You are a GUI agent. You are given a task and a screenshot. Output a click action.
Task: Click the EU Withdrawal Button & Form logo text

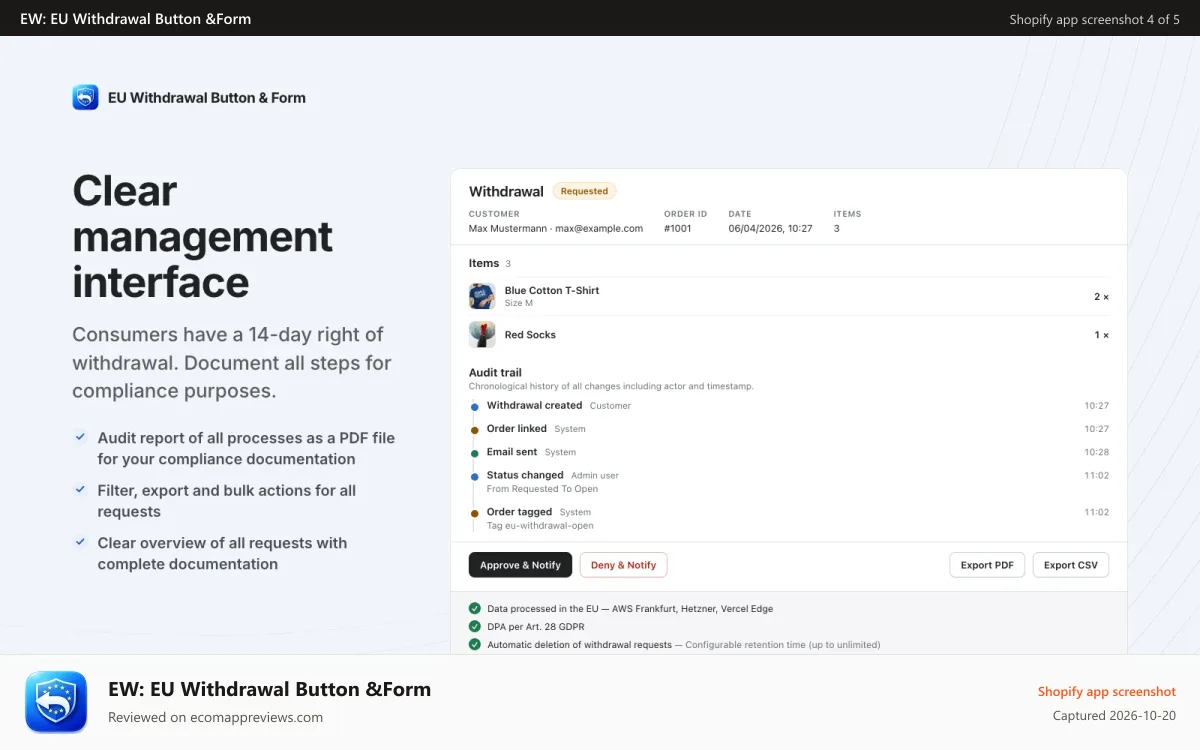(x=207, y=97)
